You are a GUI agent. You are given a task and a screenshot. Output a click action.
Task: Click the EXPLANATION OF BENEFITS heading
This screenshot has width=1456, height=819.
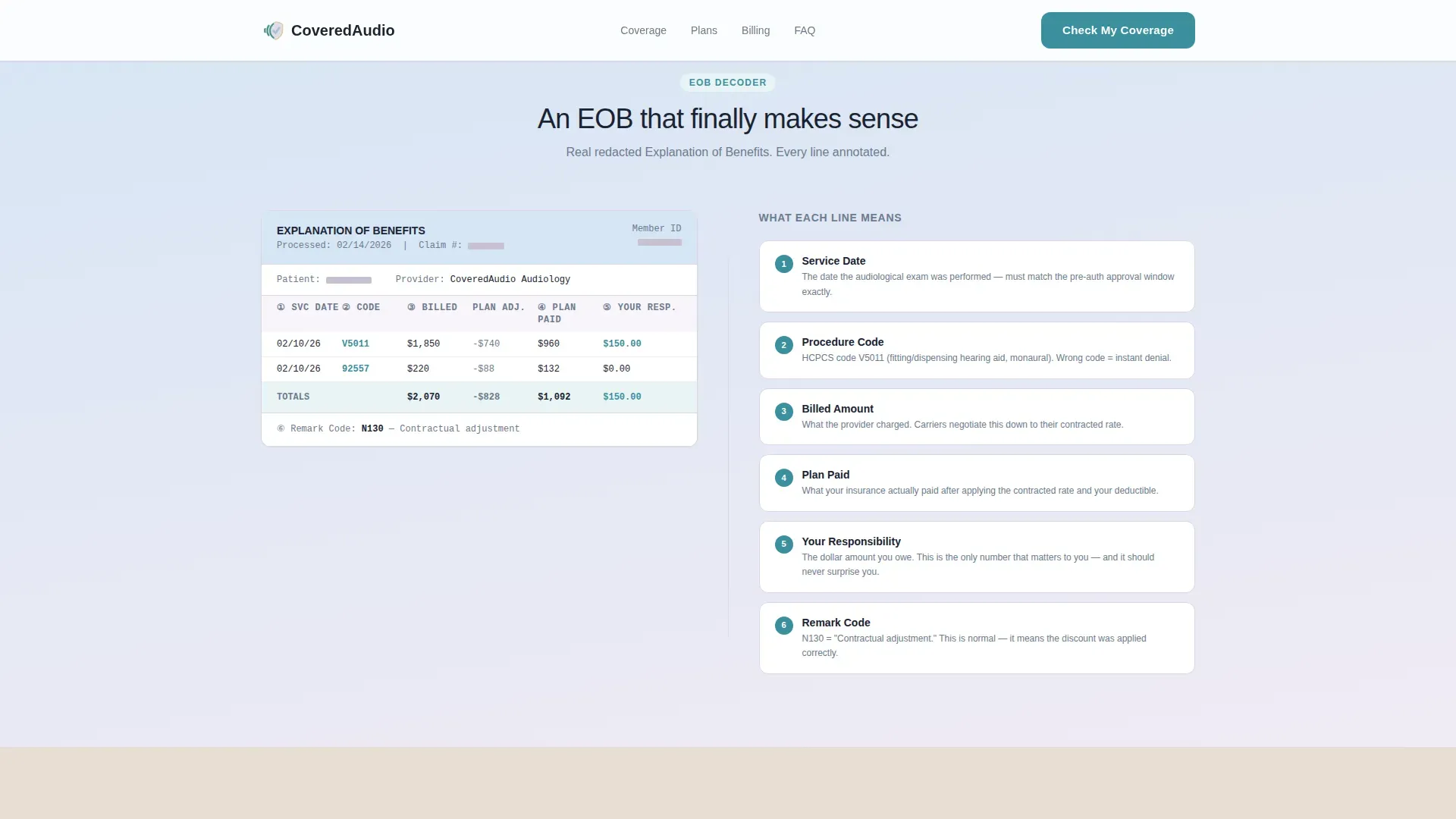tap(350, 231)
